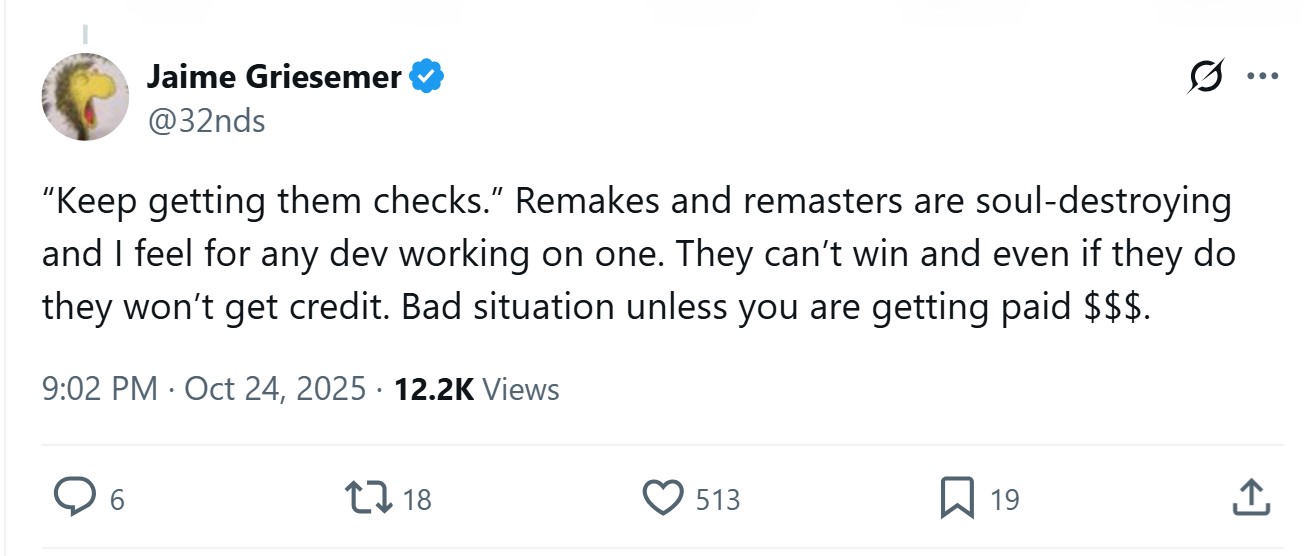Image resolution: width=1311 pixels, height=556 pixels.
Task: Open the Grok explain-post icon
Action: pyautogui.click(x=1205, y=78)
